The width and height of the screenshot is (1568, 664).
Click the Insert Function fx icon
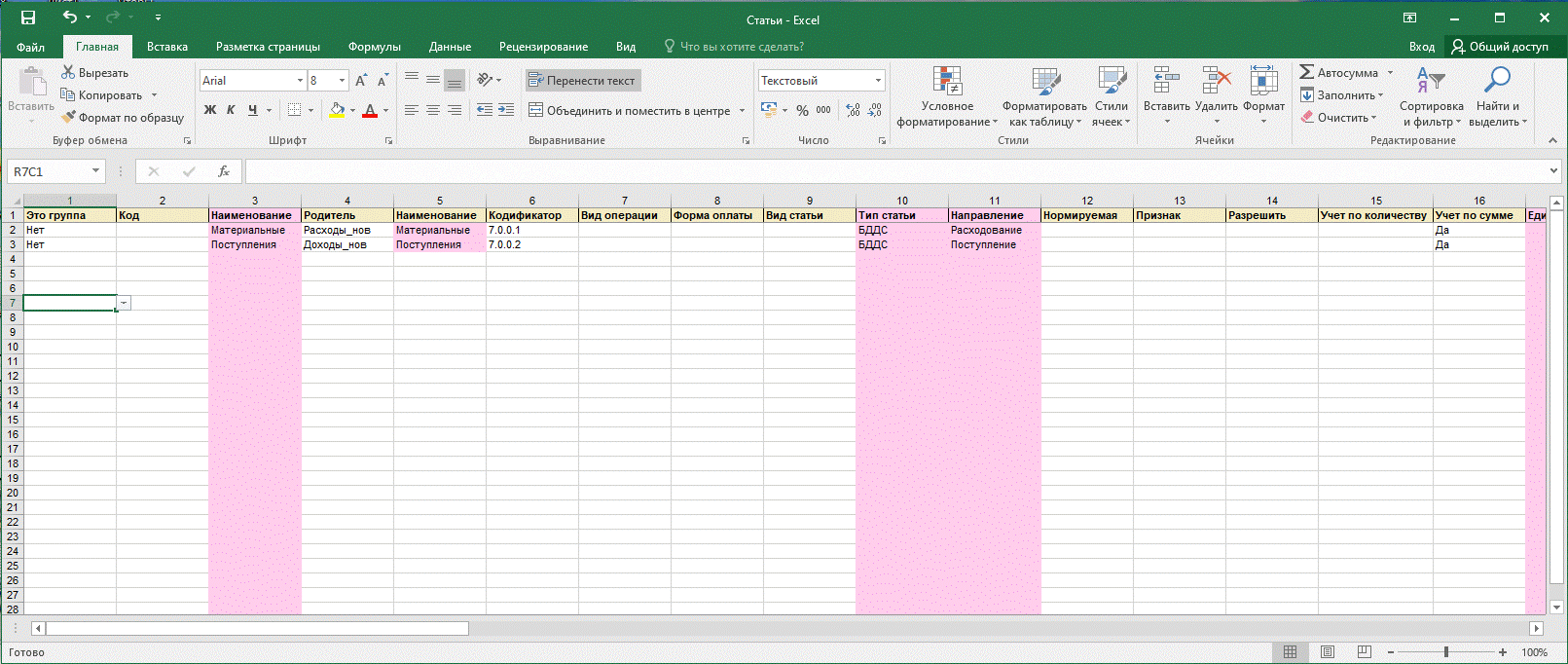coord(224,171)
